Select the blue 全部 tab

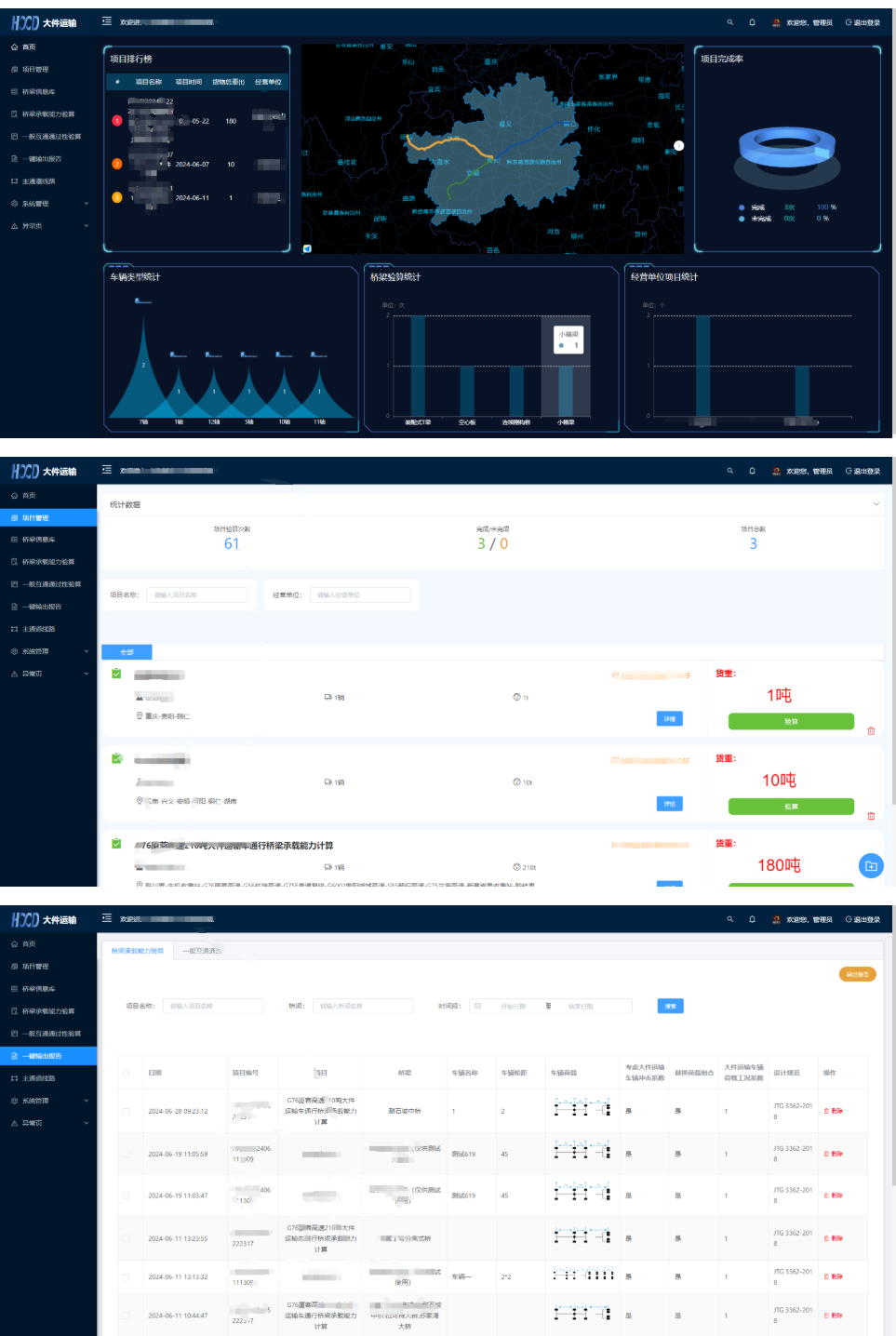click(x=127, y=652)
